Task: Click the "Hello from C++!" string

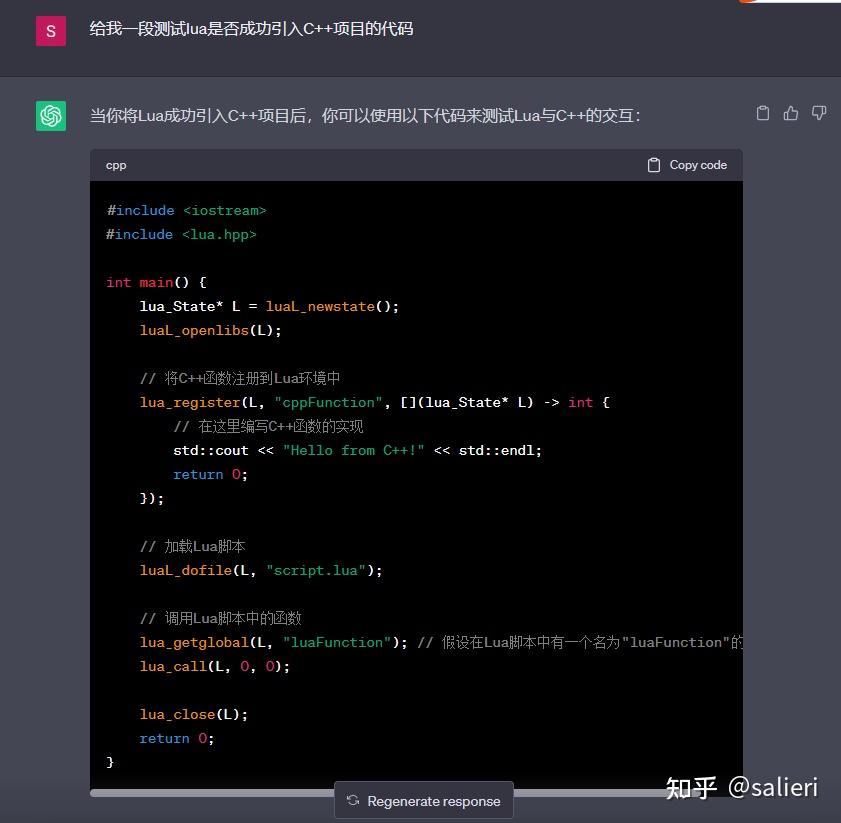Action: [x=355, y=450]
